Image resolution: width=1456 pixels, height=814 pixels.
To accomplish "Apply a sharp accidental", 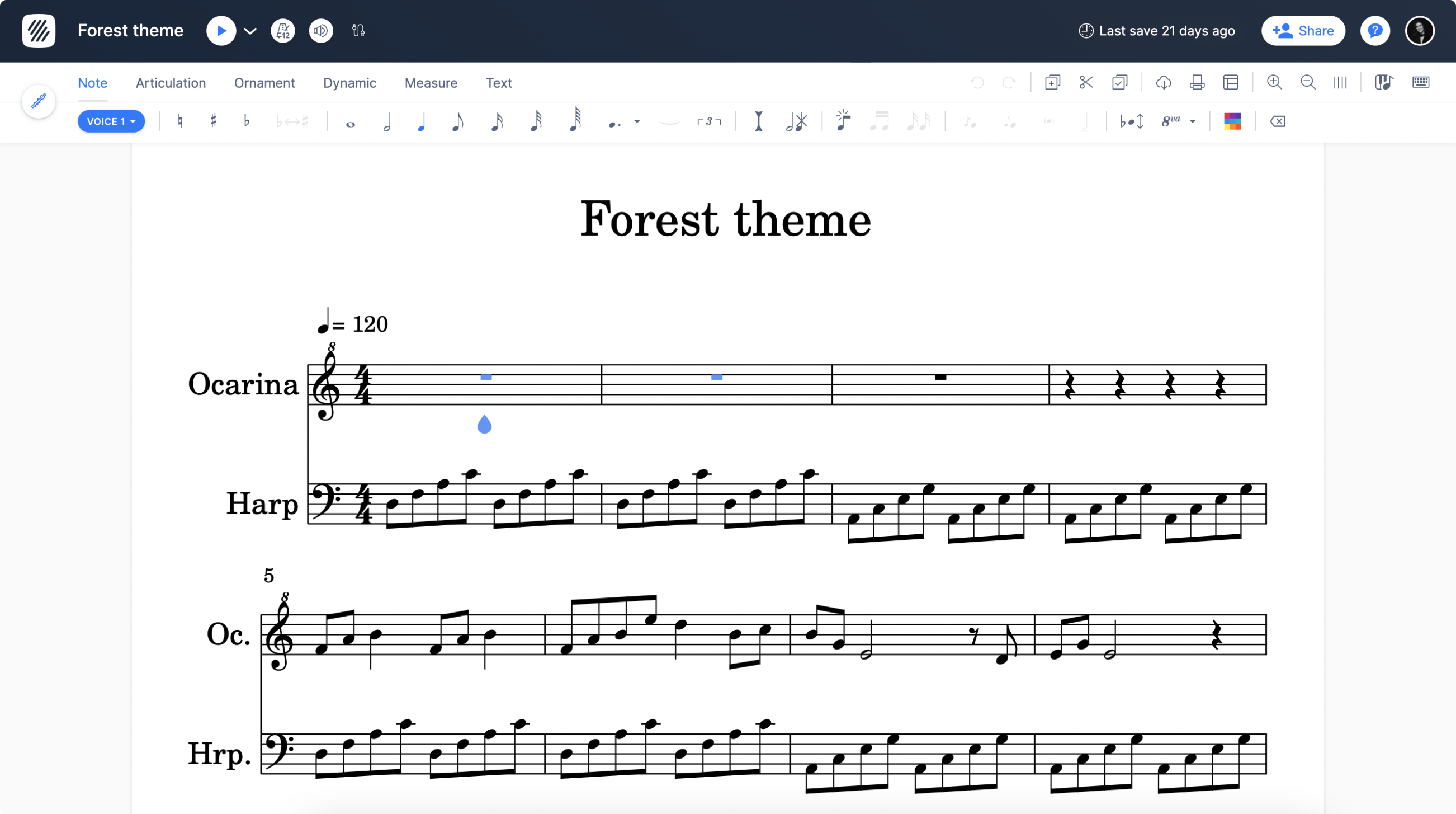I will coord(214,121).
